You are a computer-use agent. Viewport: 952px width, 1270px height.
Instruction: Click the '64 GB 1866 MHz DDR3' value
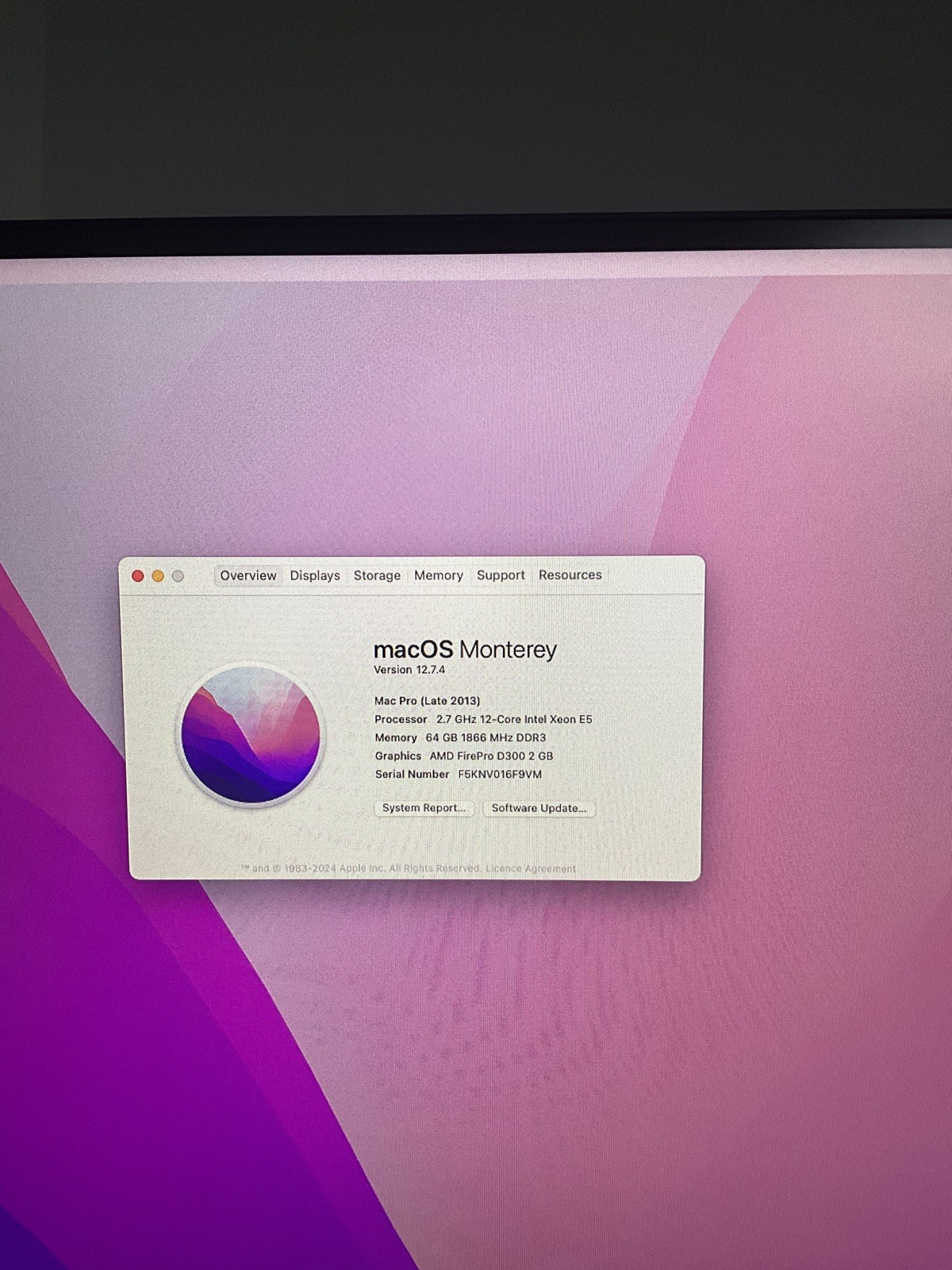[486, 737]
